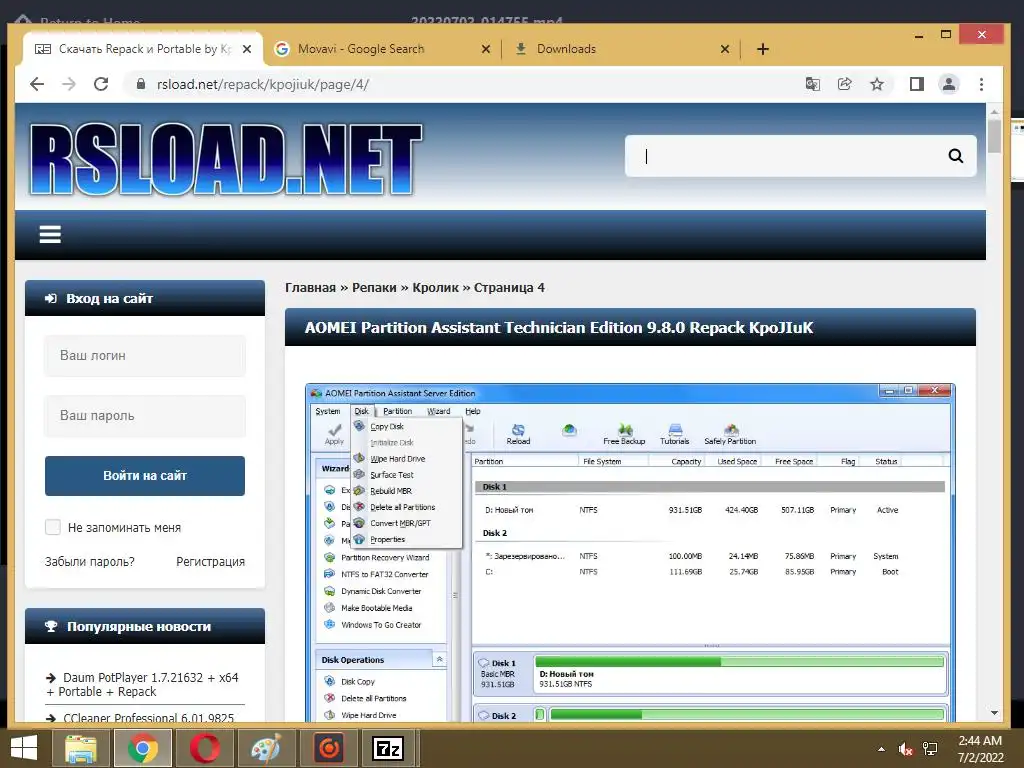Close the Downloads tab
The width and height of the screenshot is (1024, 768).
[x=725, y=49]
